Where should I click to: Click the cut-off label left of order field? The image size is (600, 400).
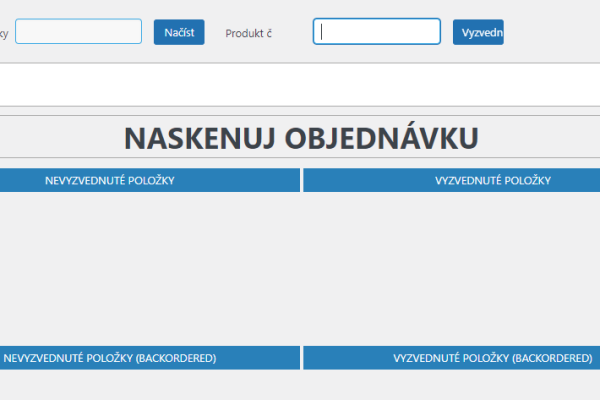pos(4,33)
